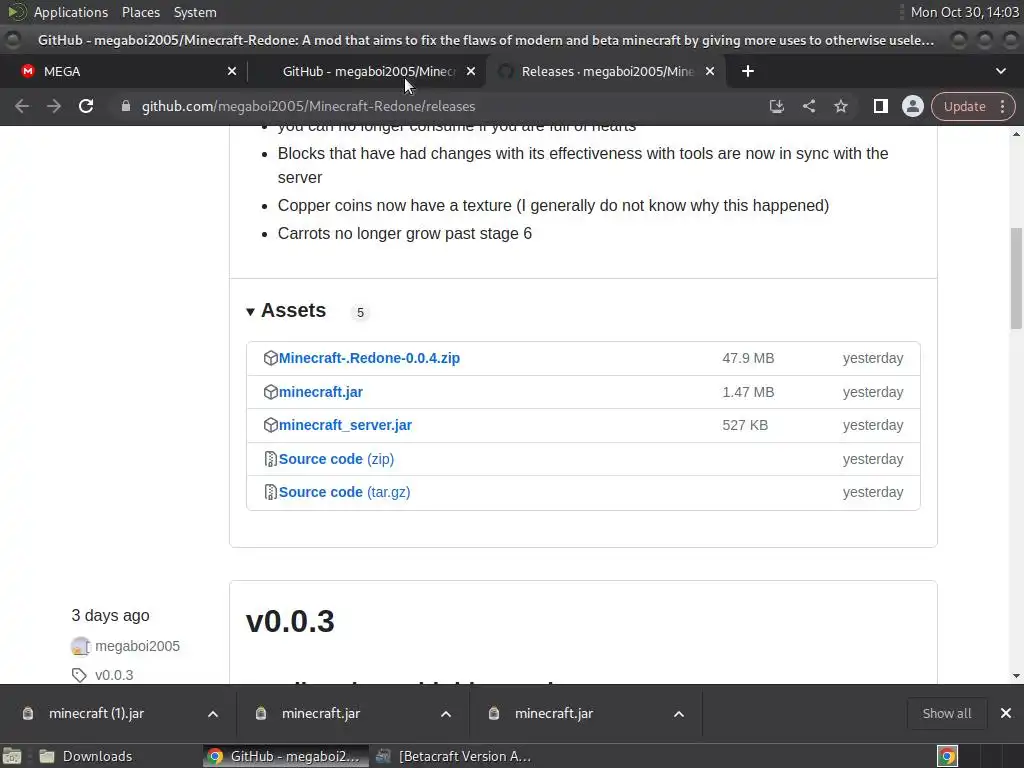Open the System menu
The width and height of the screenshot is (1024, 768).
[x=195, y=12]
